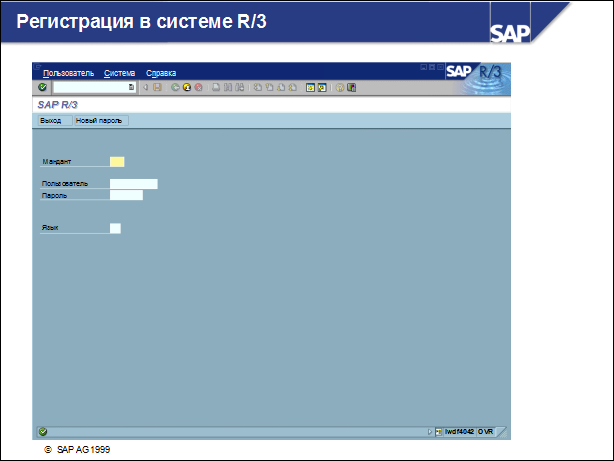Click the Customize local layout icon

pos(352,88)
